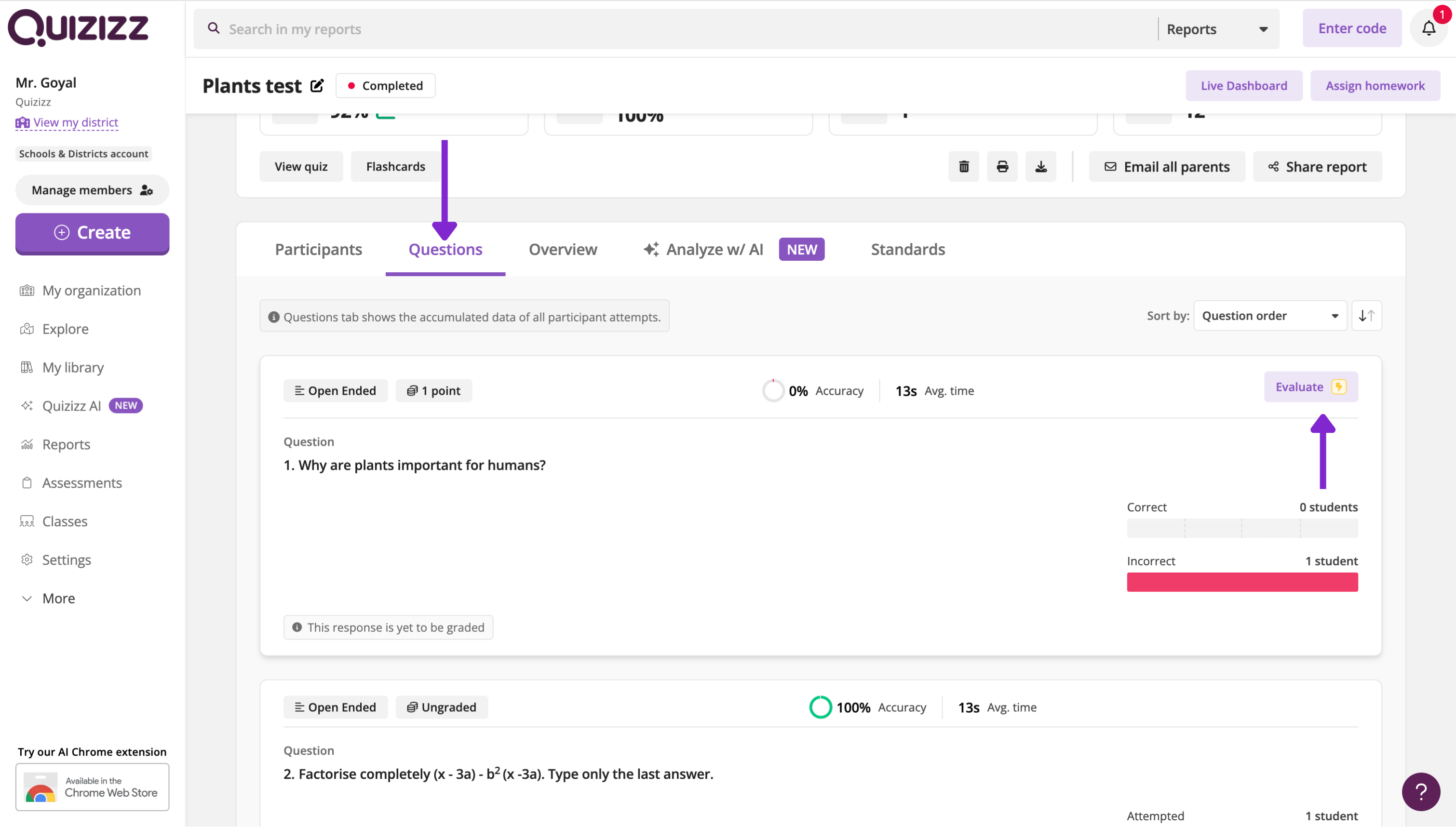Click question text Why are plants important

point(414,465)
